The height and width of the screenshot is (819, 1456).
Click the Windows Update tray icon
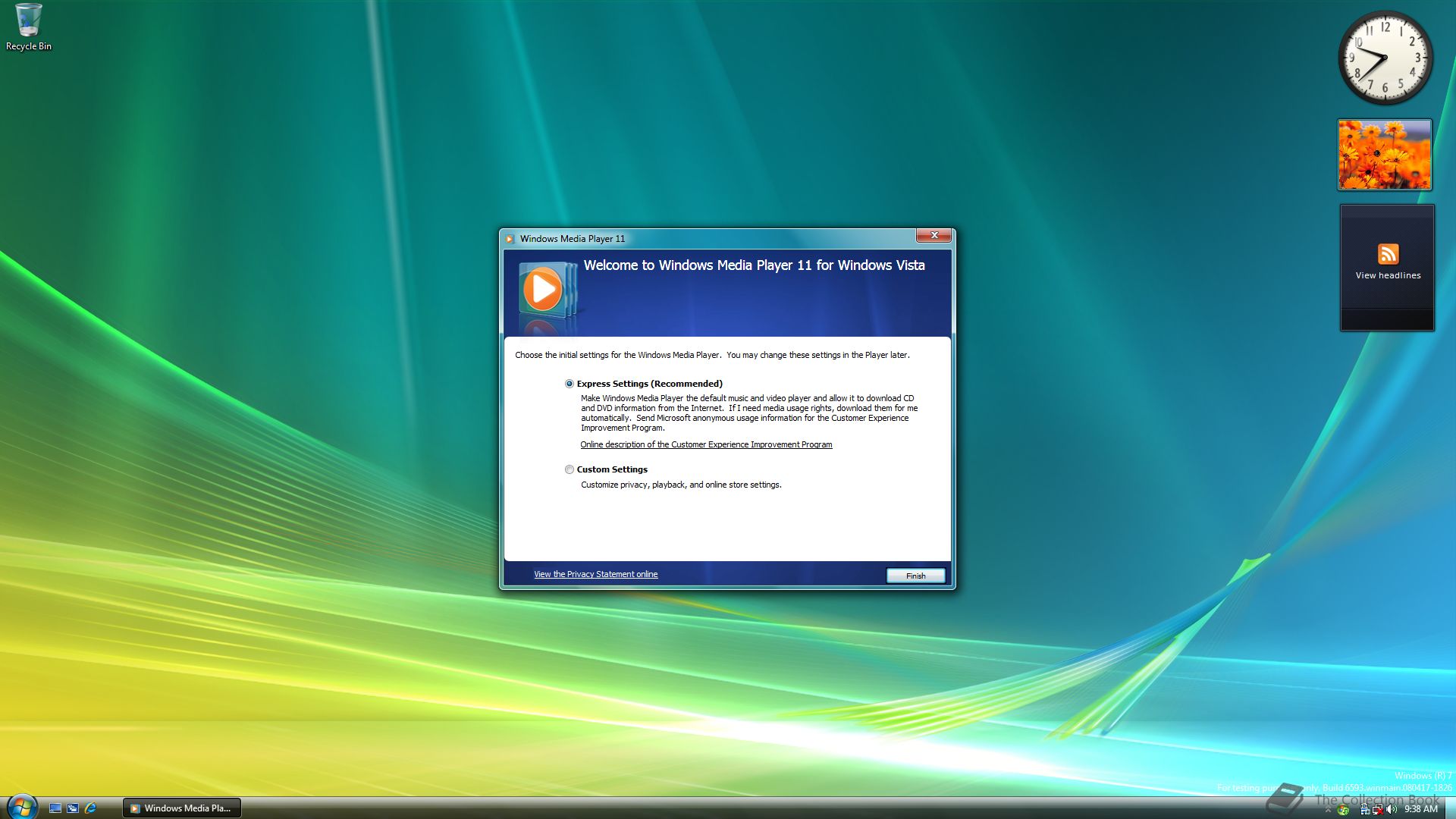pyautogui.click(x=1343, y=809)
